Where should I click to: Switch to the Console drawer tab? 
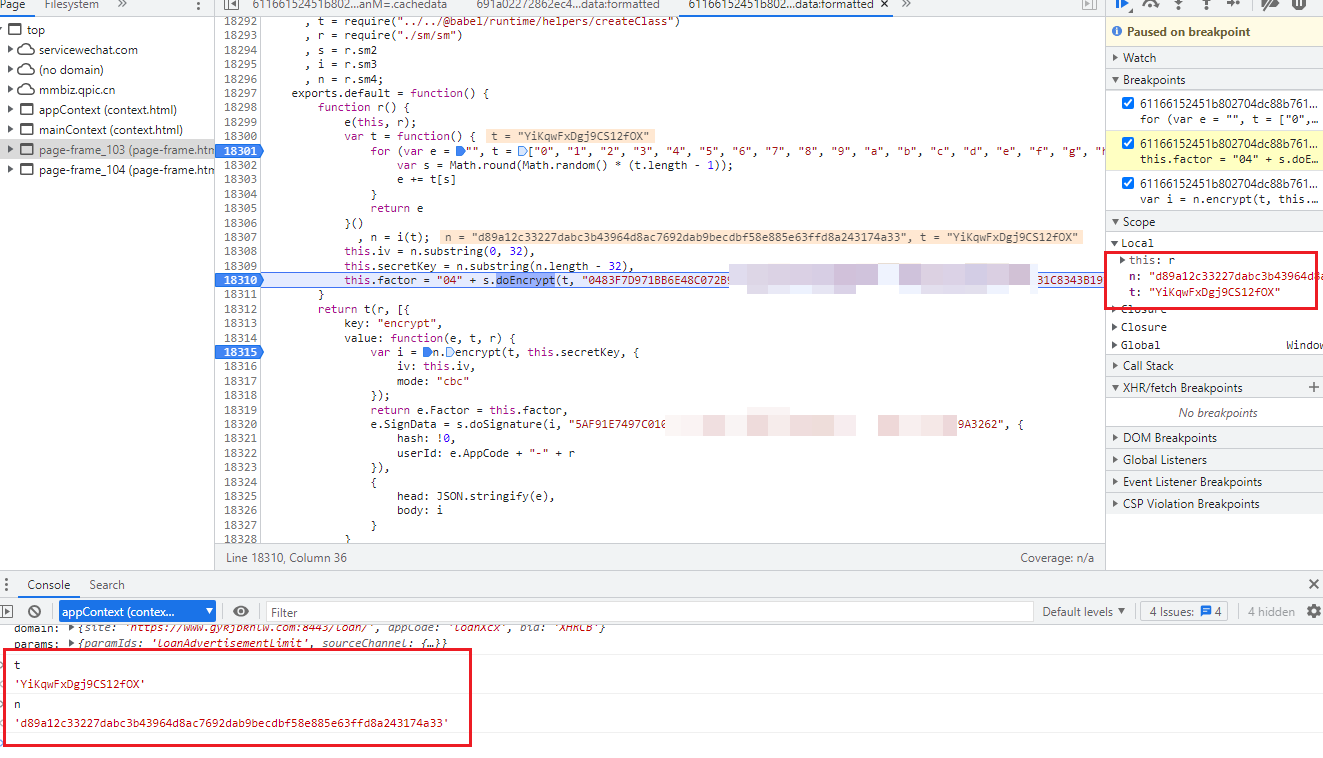click(x=48, y=585)
